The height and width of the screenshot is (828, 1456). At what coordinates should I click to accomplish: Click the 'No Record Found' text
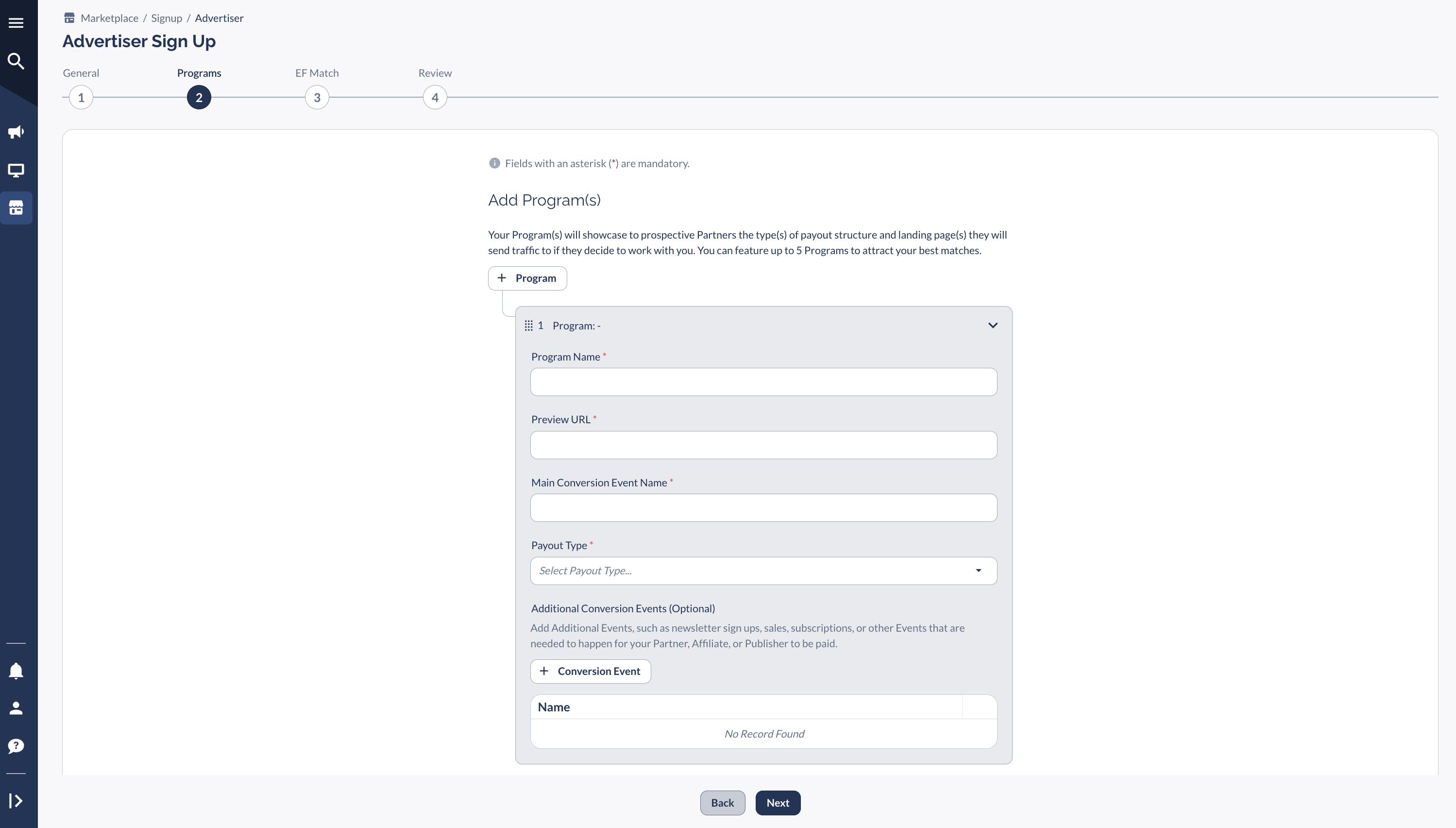(x=764, y=734)
